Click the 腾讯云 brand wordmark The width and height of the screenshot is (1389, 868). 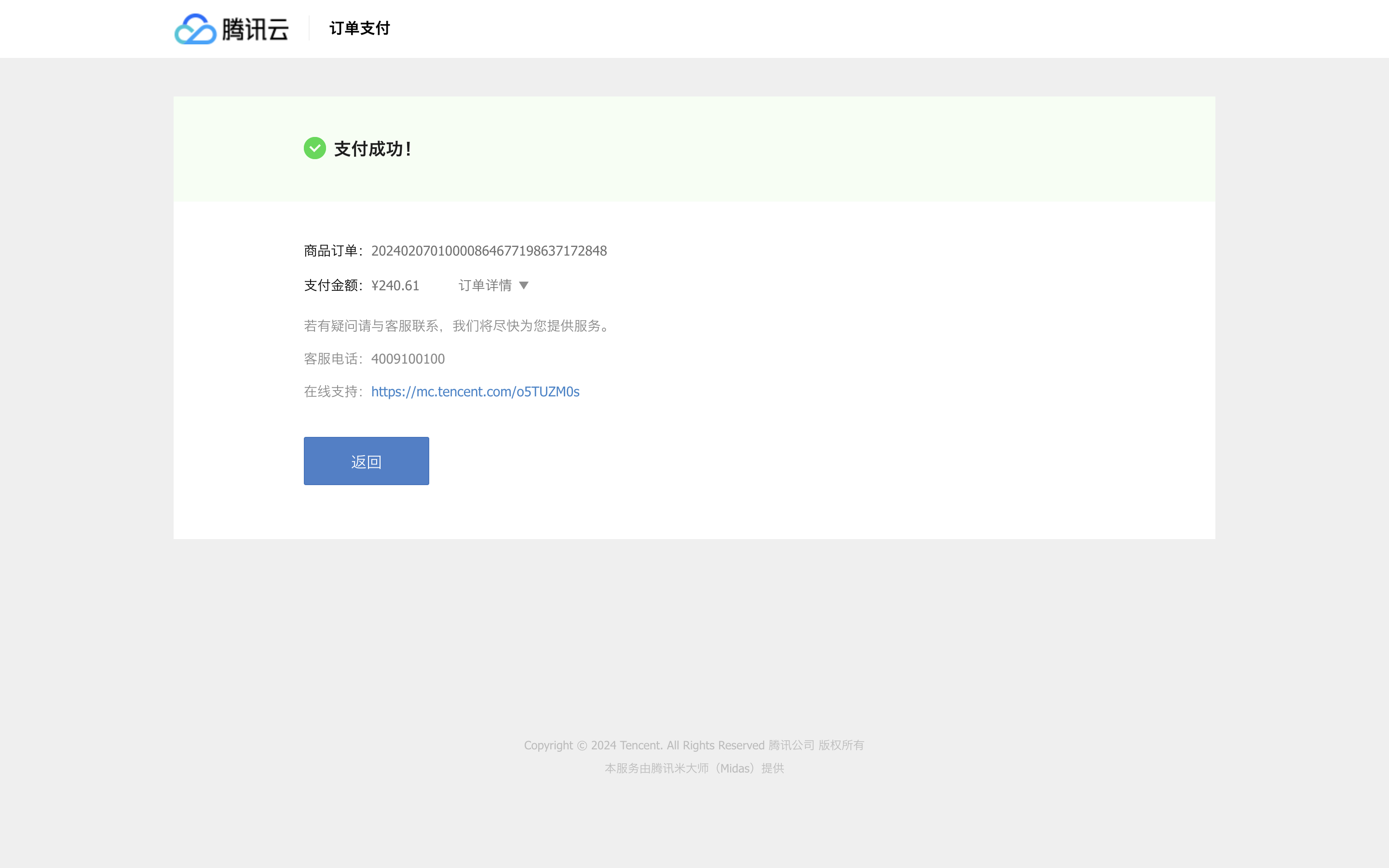(255, 29)
